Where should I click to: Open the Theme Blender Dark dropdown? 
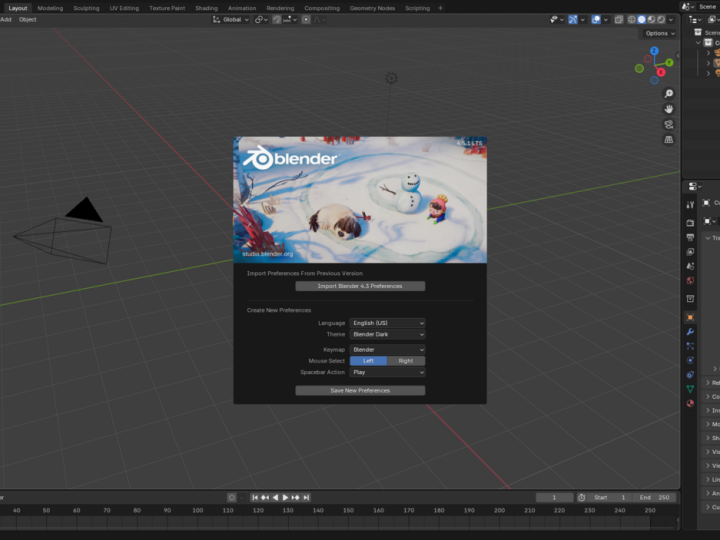point(388,334)
